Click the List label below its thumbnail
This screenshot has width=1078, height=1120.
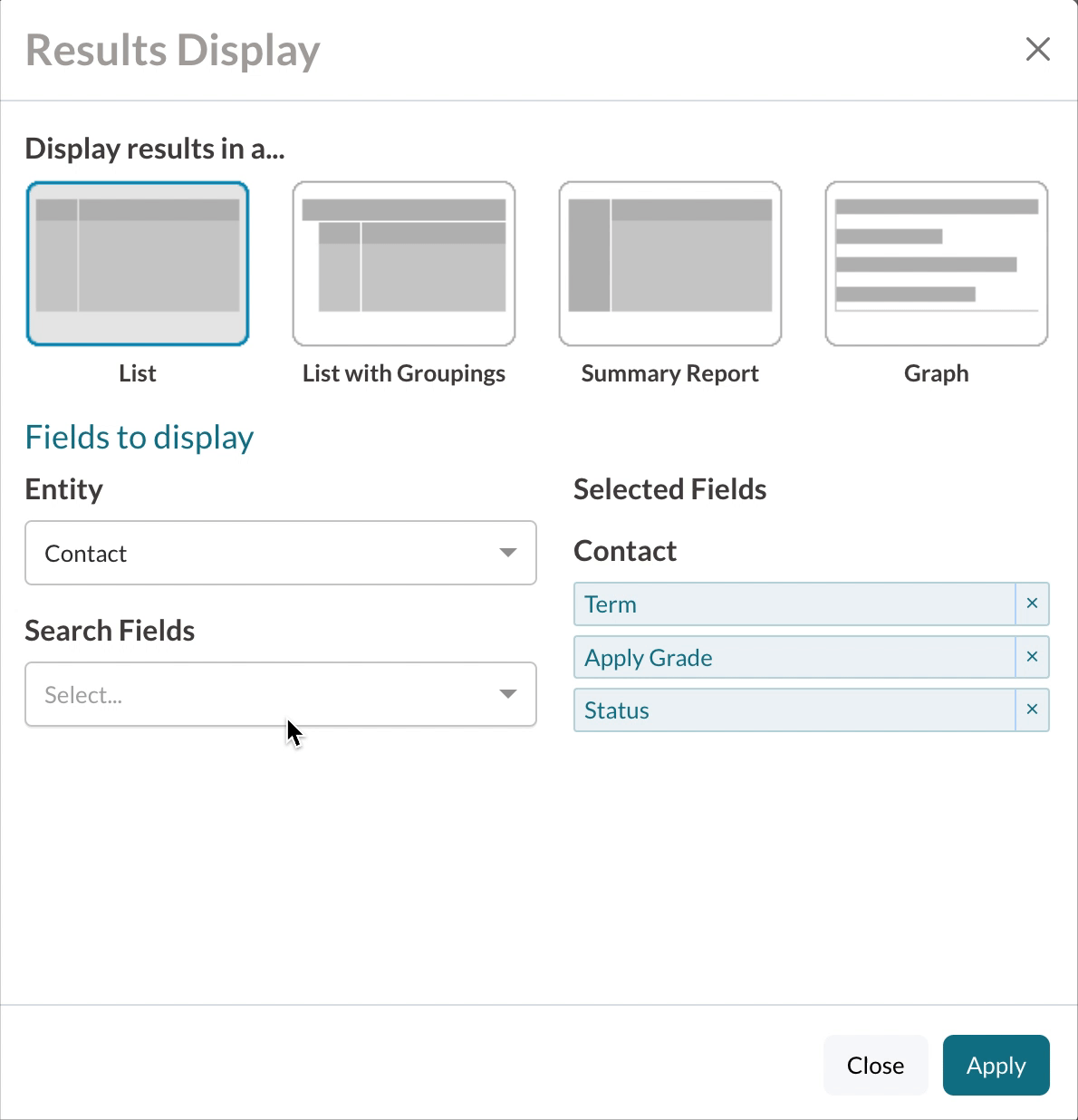click(137, 372)
